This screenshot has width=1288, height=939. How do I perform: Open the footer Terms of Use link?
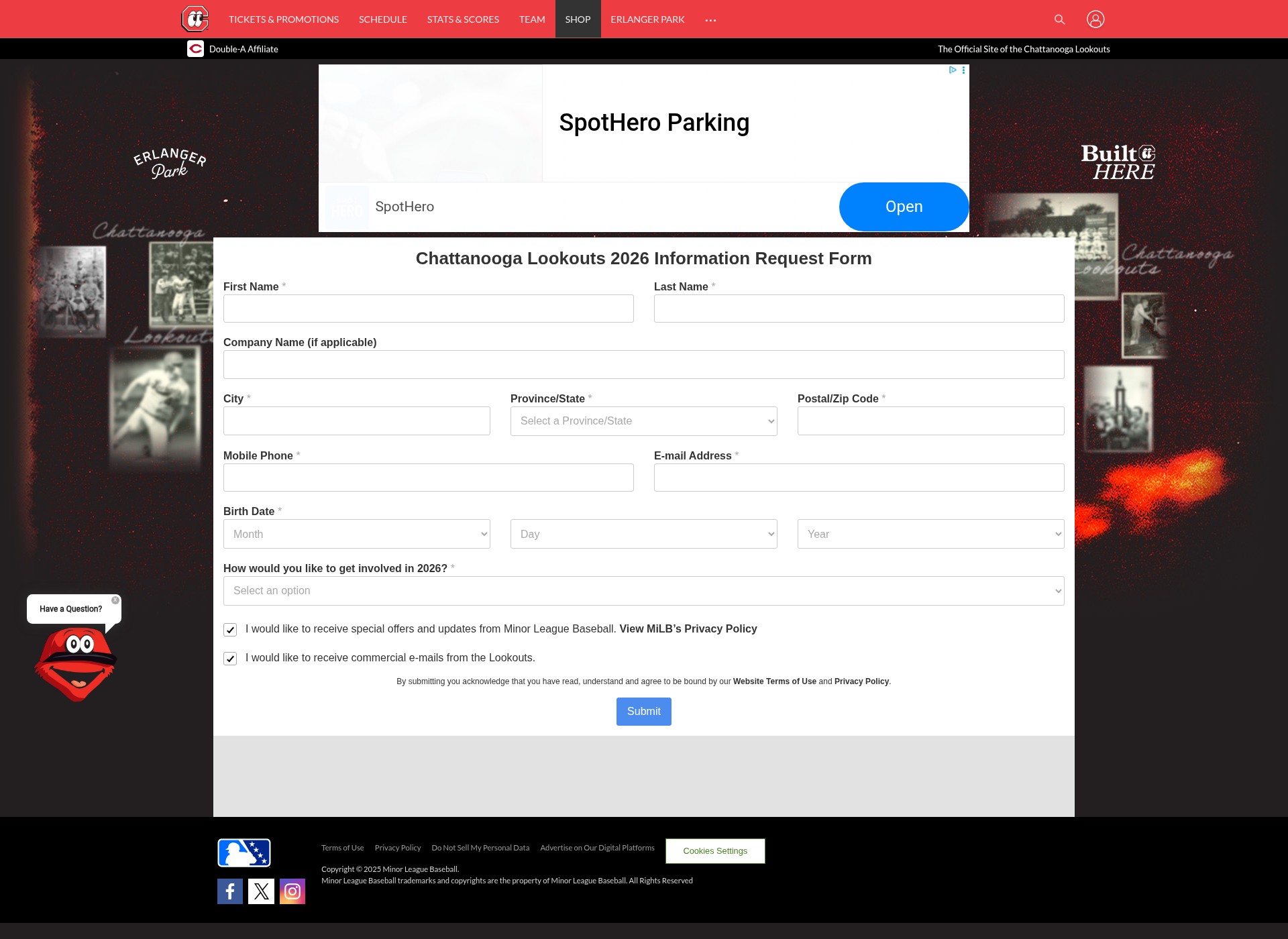[x=343, y=848]
